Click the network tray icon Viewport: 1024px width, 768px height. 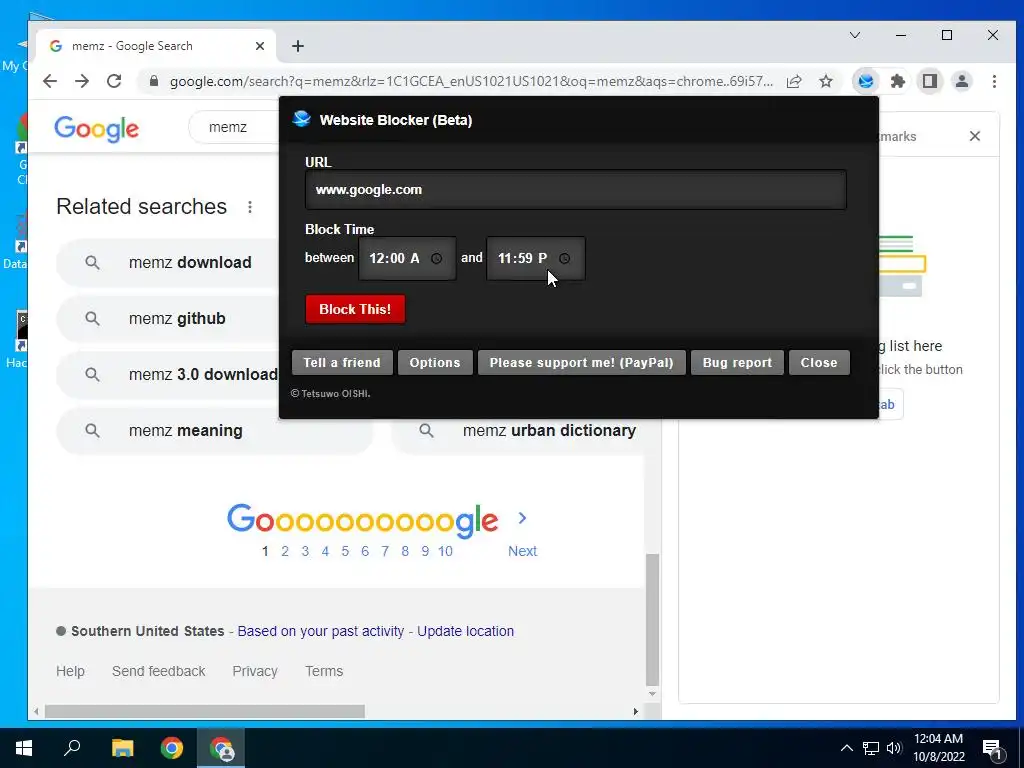[x=871, y=748]
